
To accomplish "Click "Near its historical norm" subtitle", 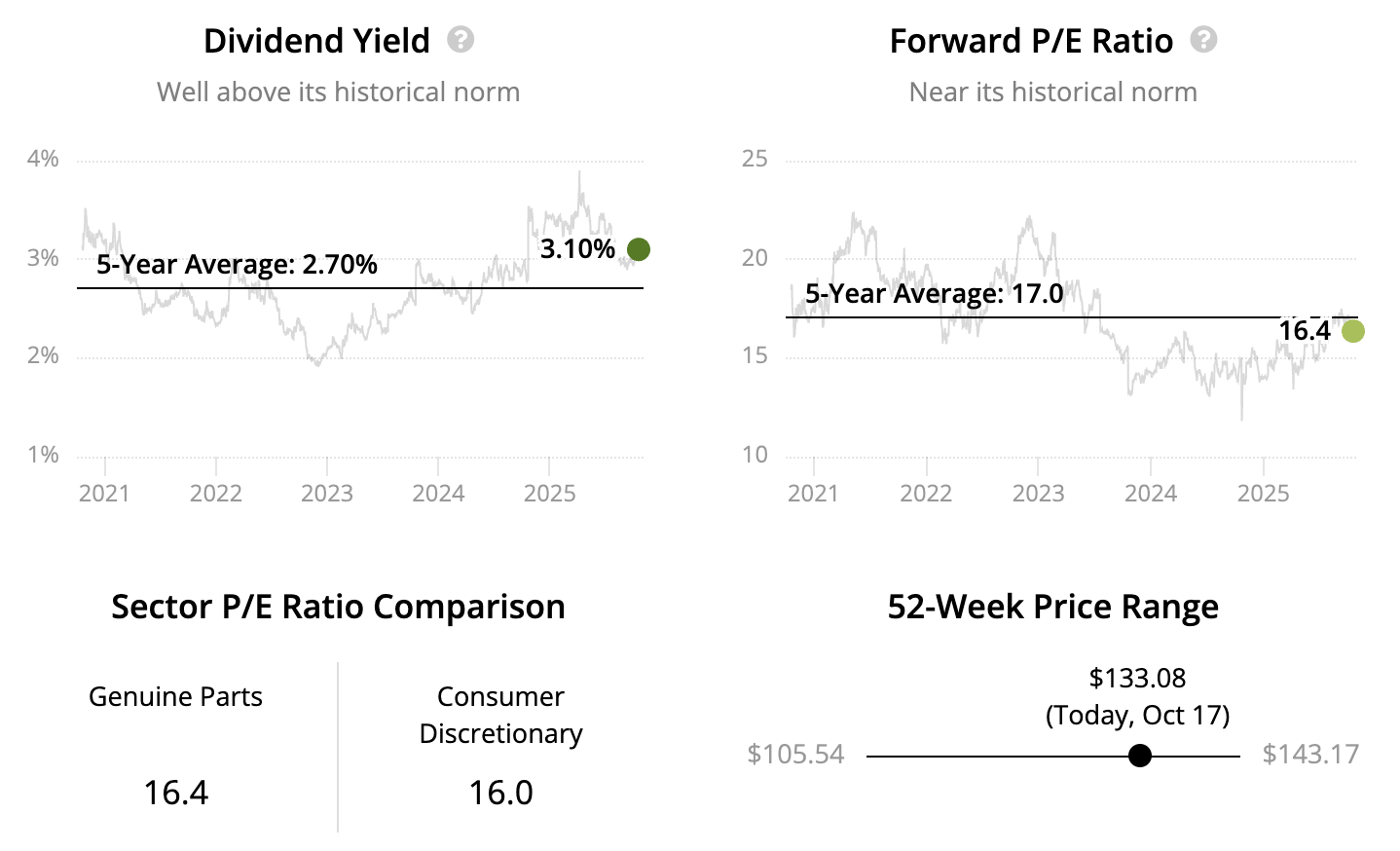I will click(x=1052, y=92).
